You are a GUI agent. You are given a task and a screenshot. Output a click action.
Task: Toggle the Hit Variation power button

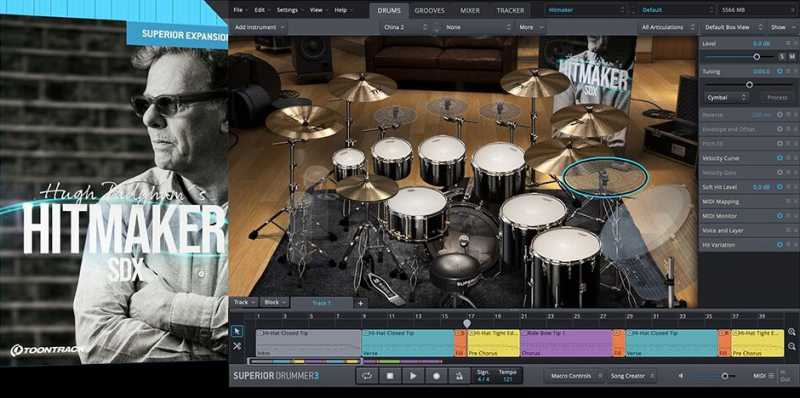(780, 245)
